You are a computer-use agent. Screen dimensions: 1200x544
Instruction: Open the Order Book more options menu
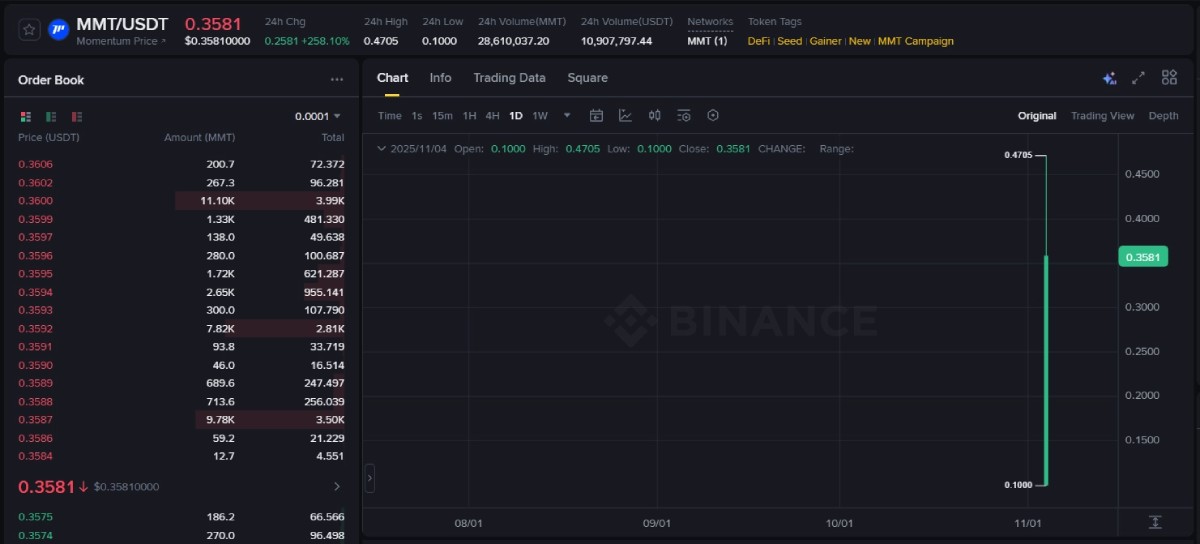[x=337, y=80]
